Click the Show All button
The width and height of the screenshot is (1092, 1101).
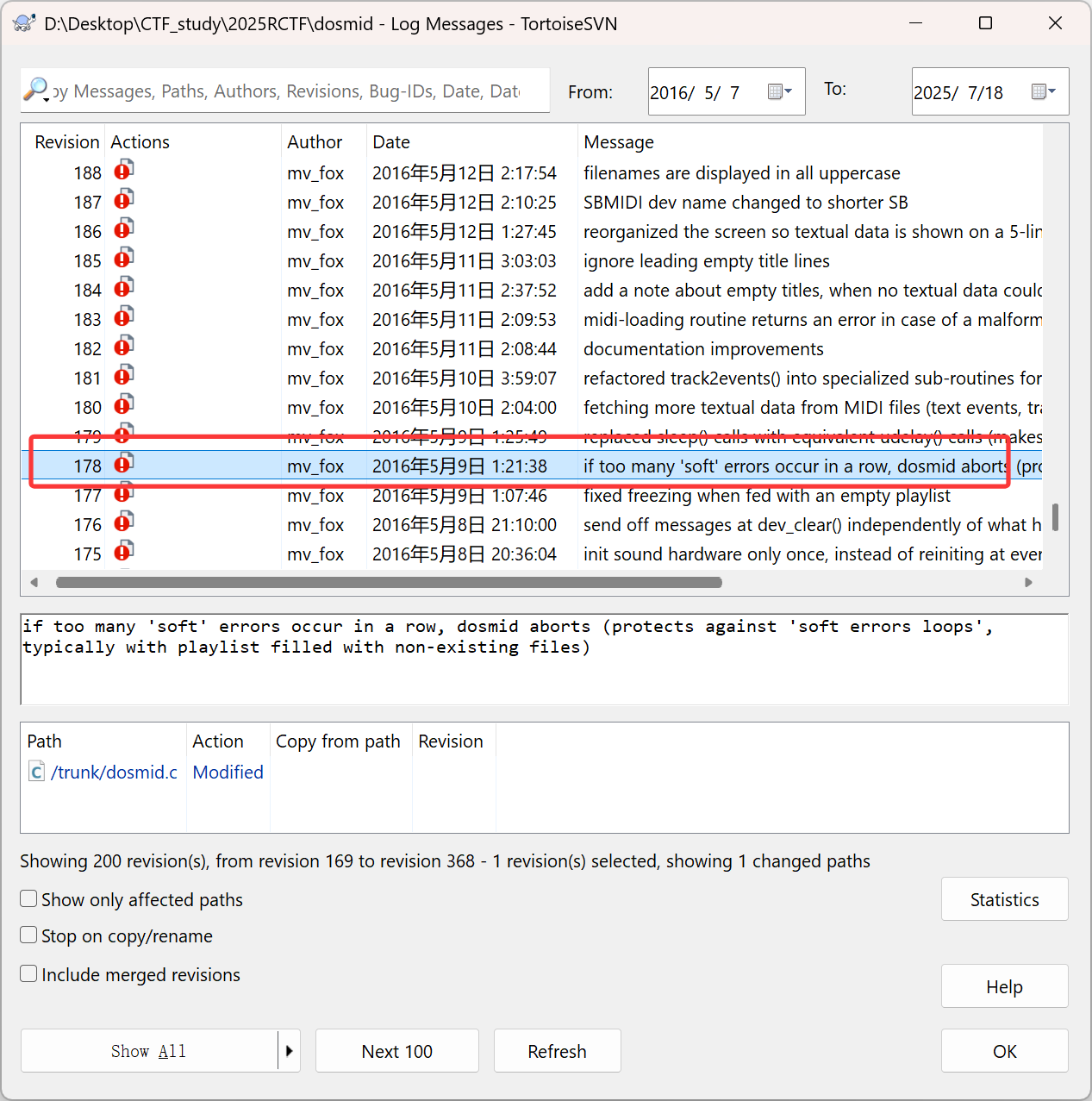149,1050
